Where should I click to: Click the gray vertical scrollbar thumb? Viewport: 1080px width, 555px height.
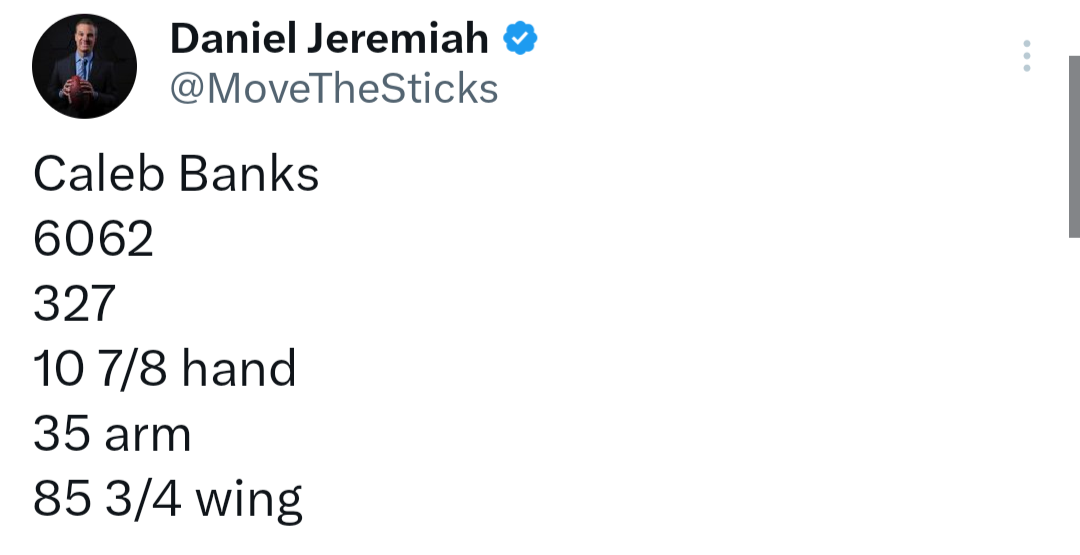(x=1073, y=146)
